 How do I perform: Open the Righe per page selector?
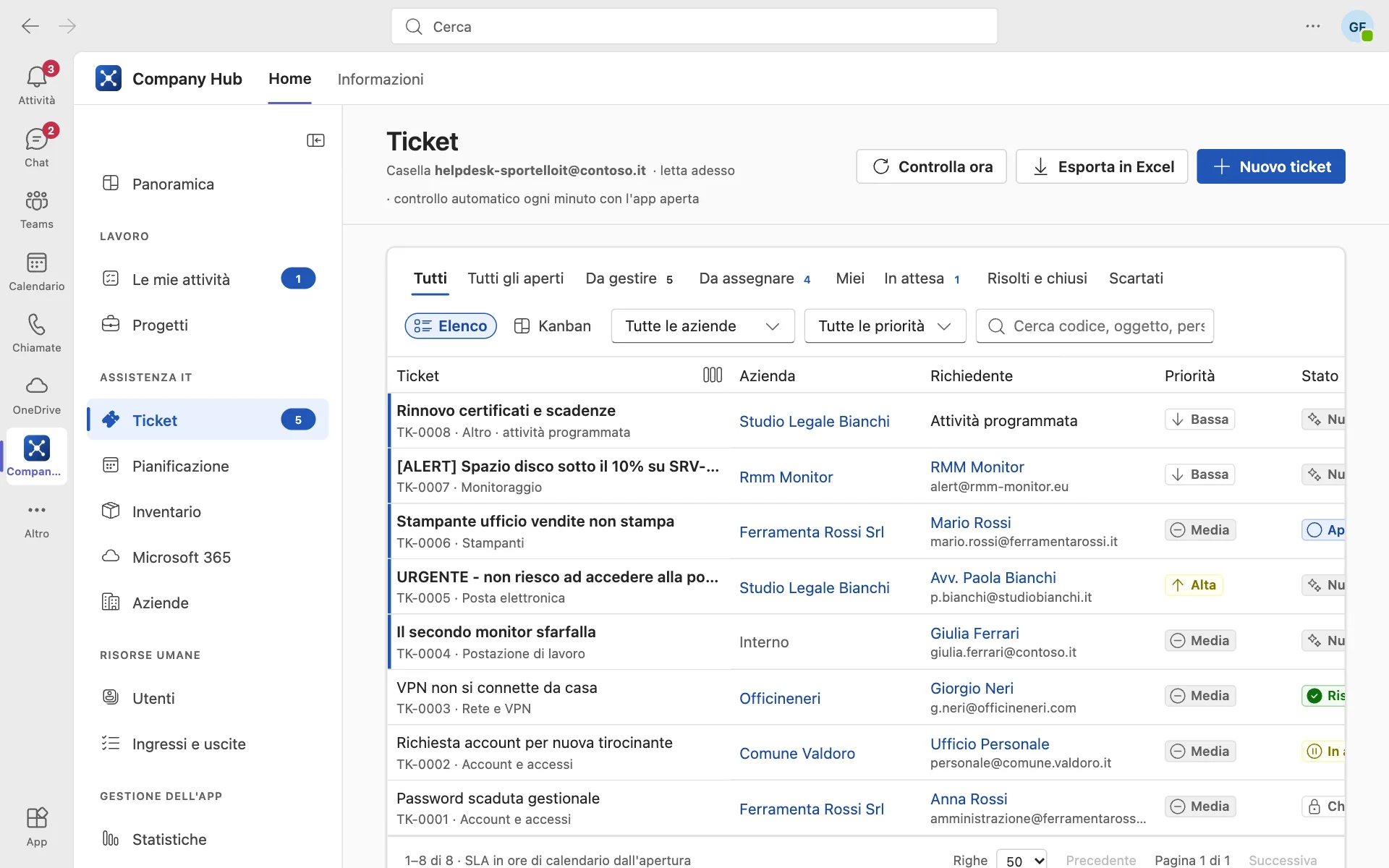(x=1021, y=861)
